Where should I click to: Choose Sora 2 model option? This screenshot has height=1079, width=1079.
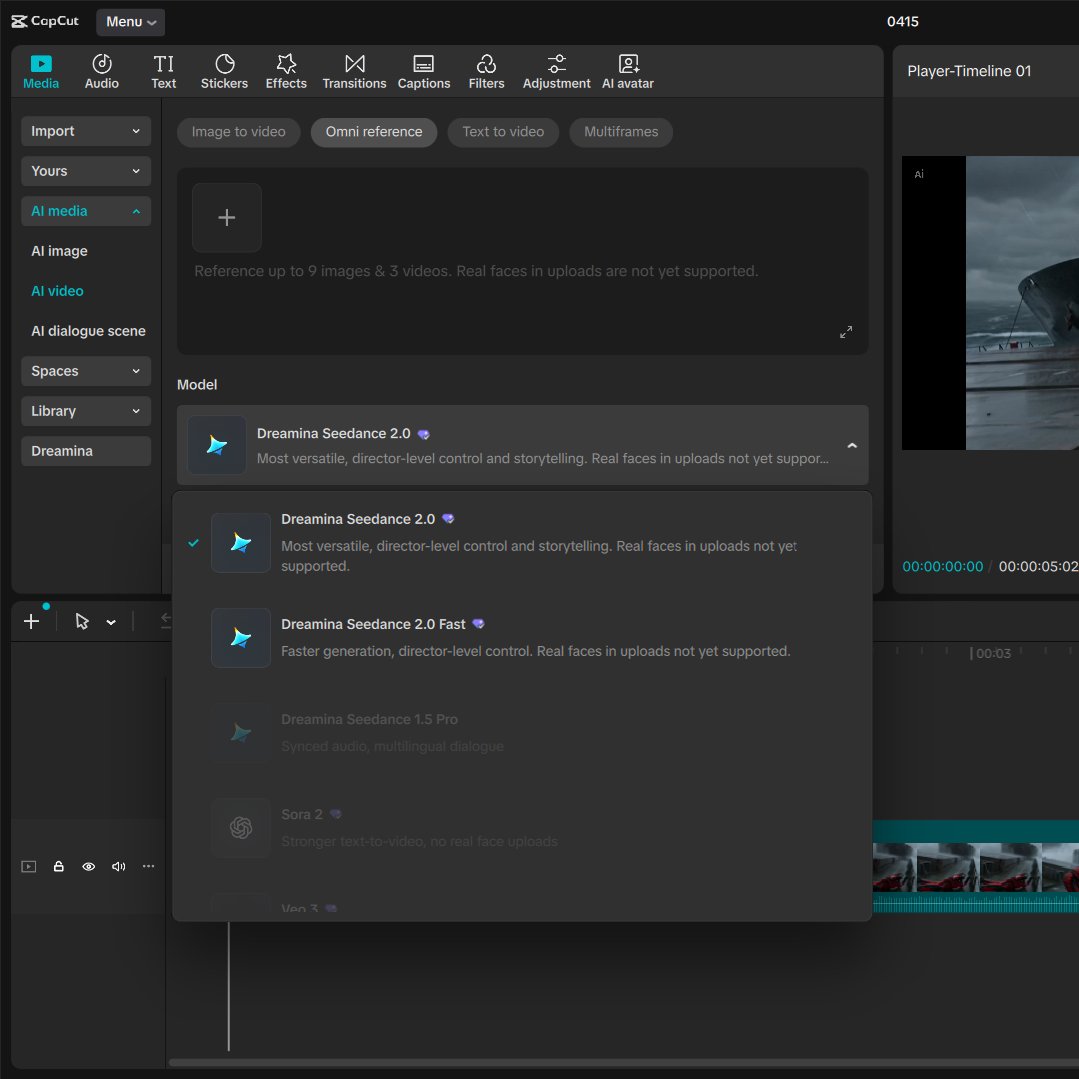coord(522,828)
